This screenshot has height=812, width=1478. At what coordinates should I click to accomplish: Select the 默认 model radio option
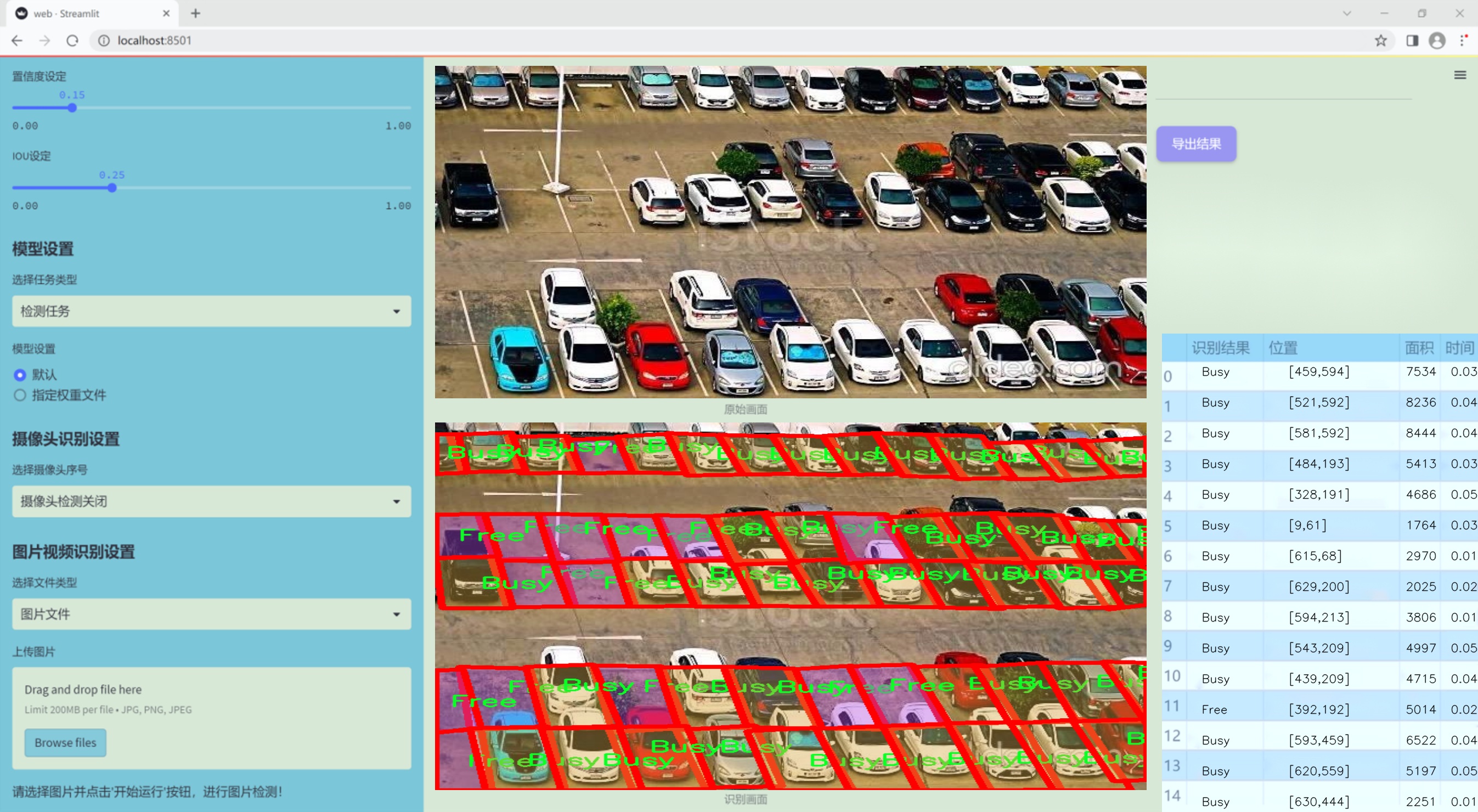[x=20, y=375]
